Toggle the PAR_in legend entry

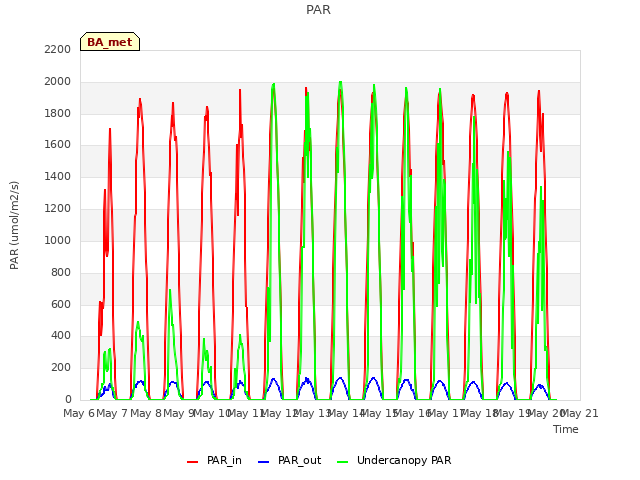point(214,460)
